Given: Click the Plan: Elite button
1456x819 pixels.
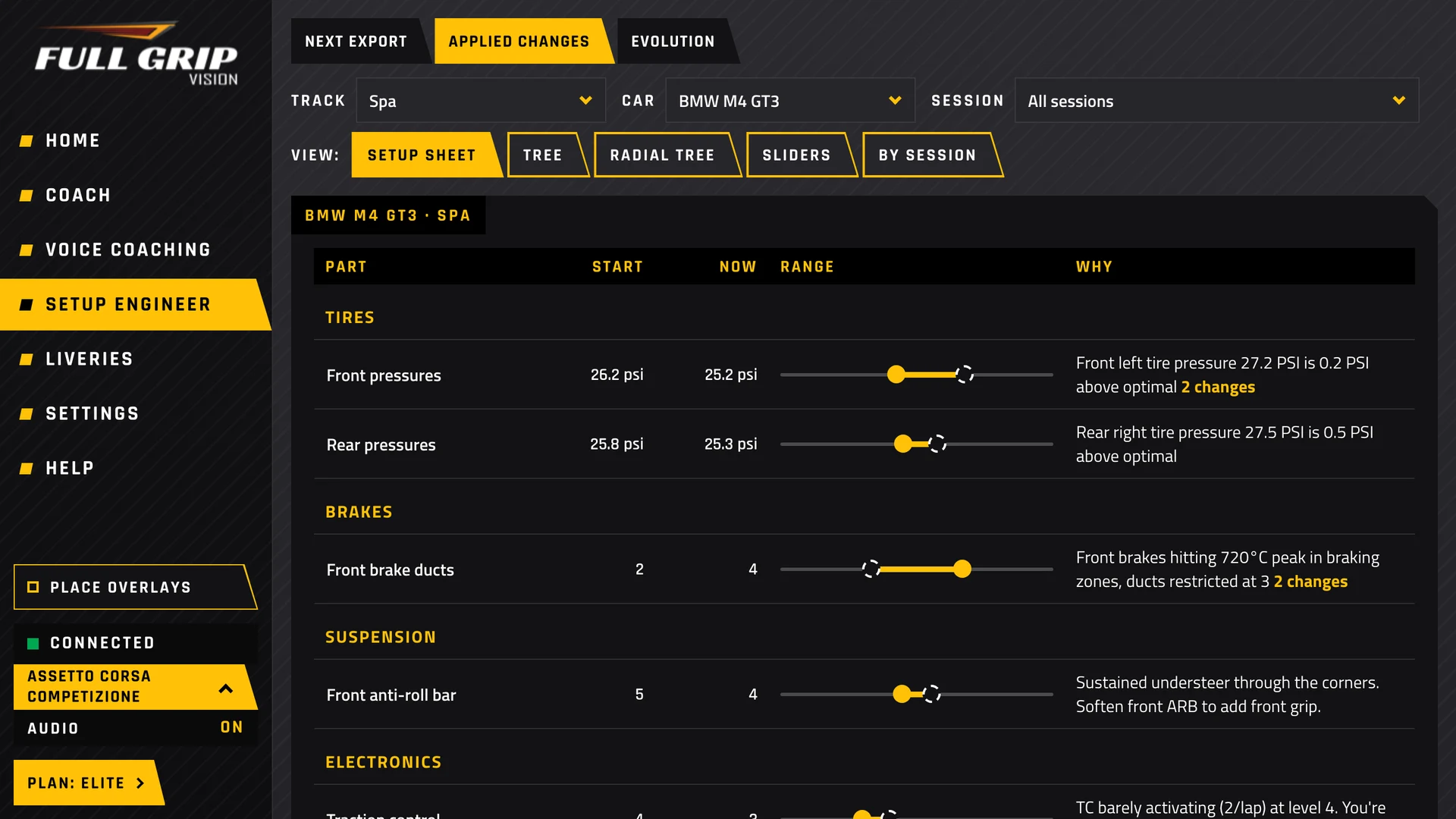Looking at the screenshot, I should point(87,783).
